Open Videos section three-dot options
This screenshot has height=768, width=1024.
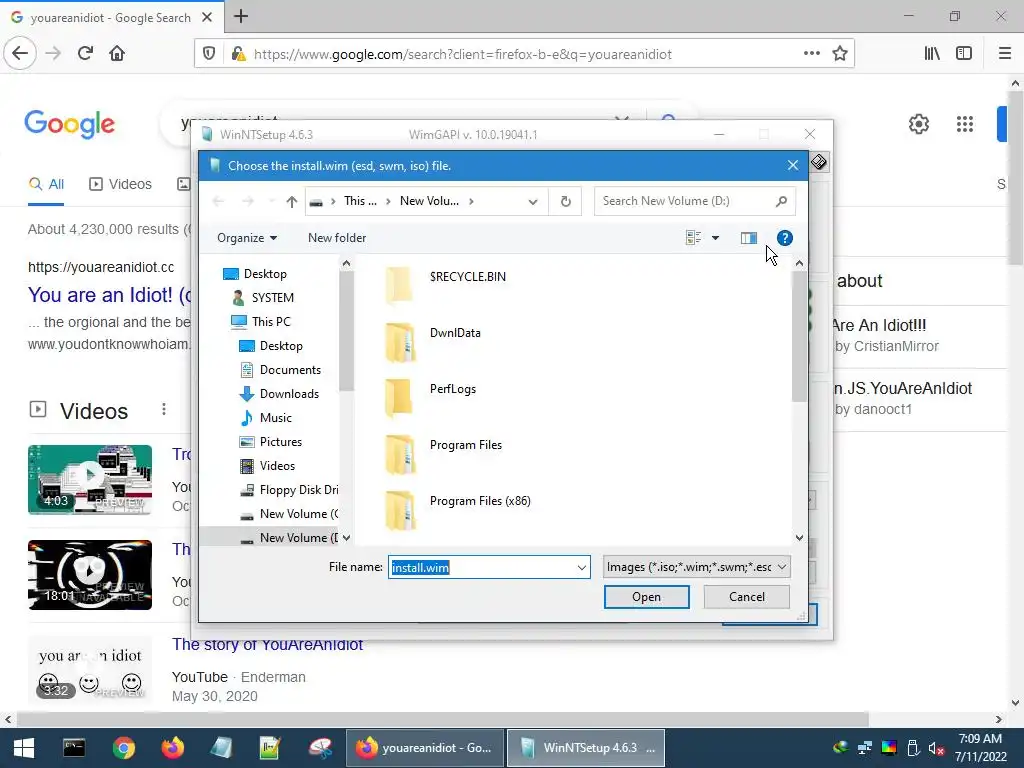click(x=164, y=409)
